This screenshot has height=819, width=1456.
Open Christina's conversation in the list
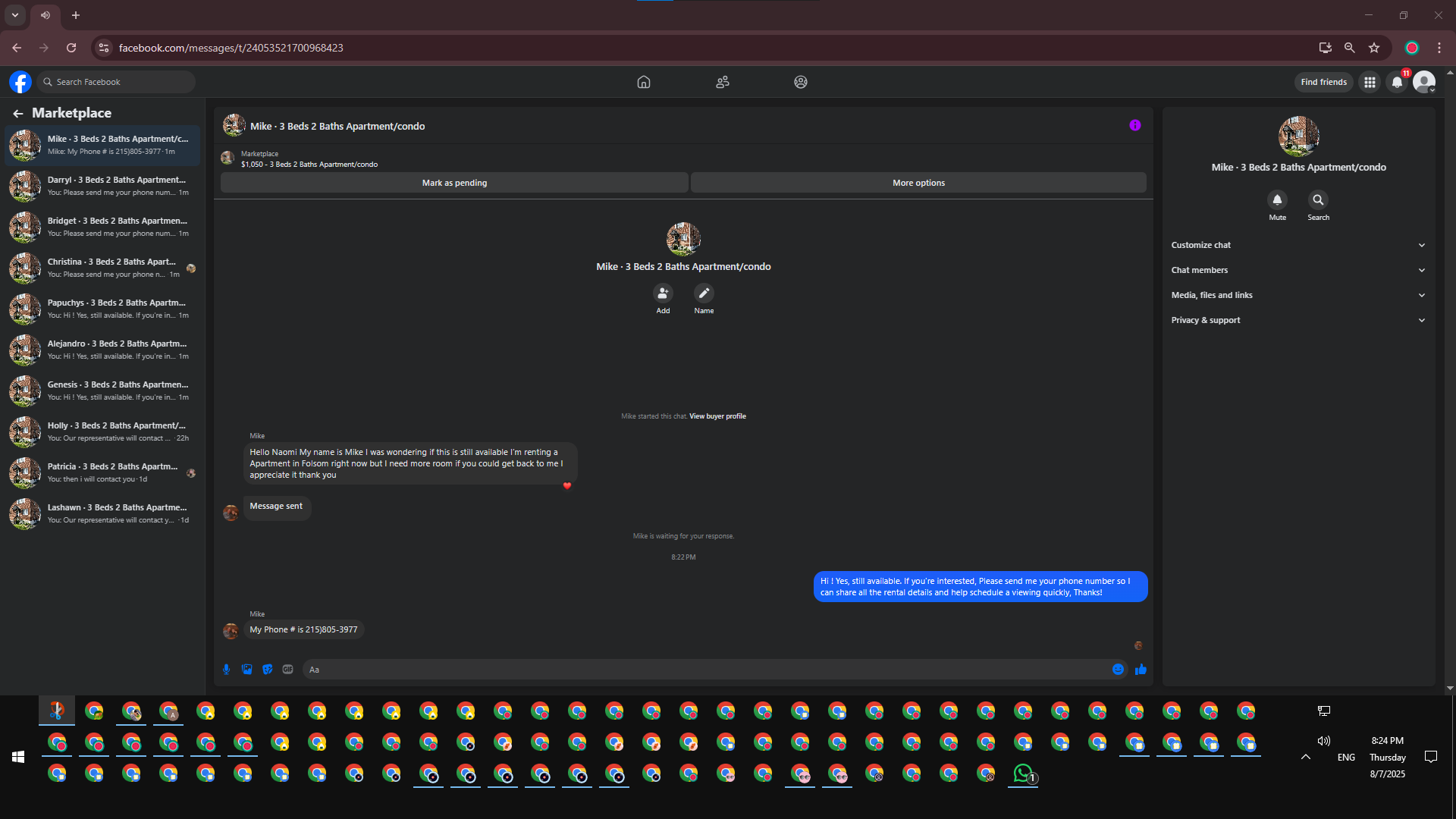103,268
